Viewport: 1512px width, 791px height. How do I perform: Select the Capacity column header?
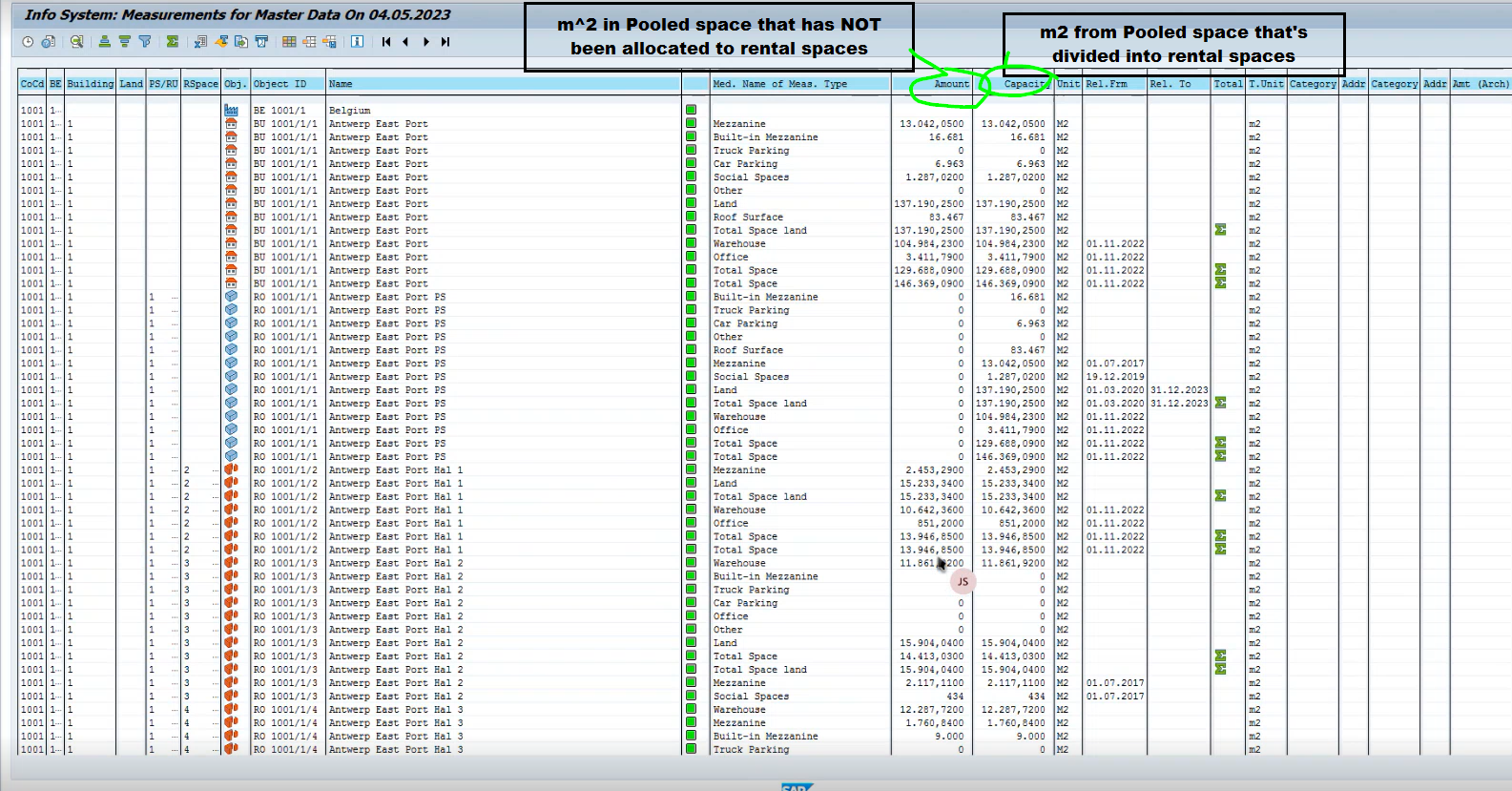(x=1013, y=84)
